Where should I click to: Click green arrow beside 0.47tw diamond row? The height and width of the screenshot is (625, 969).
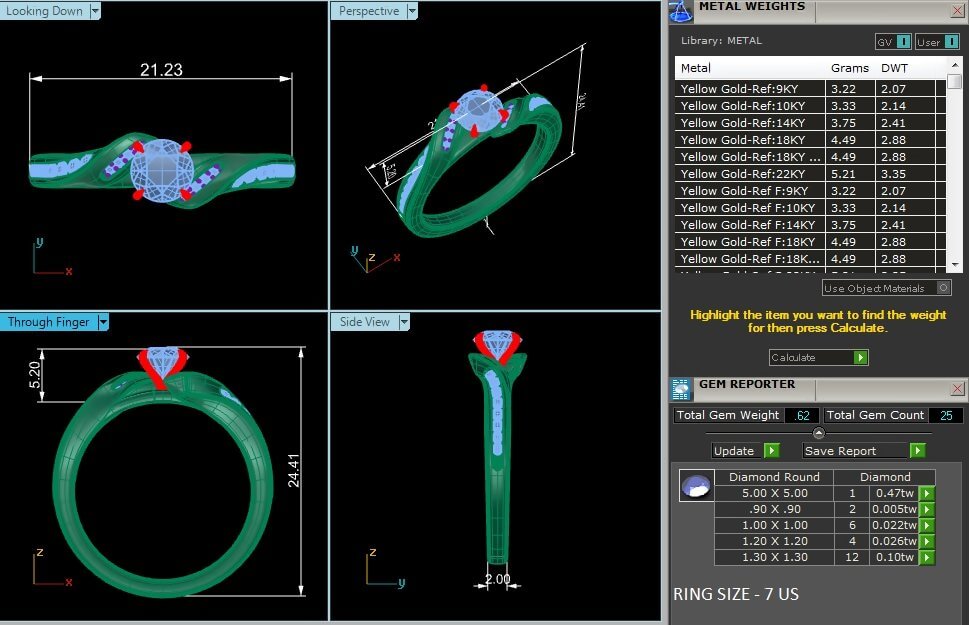coord(927,493)
